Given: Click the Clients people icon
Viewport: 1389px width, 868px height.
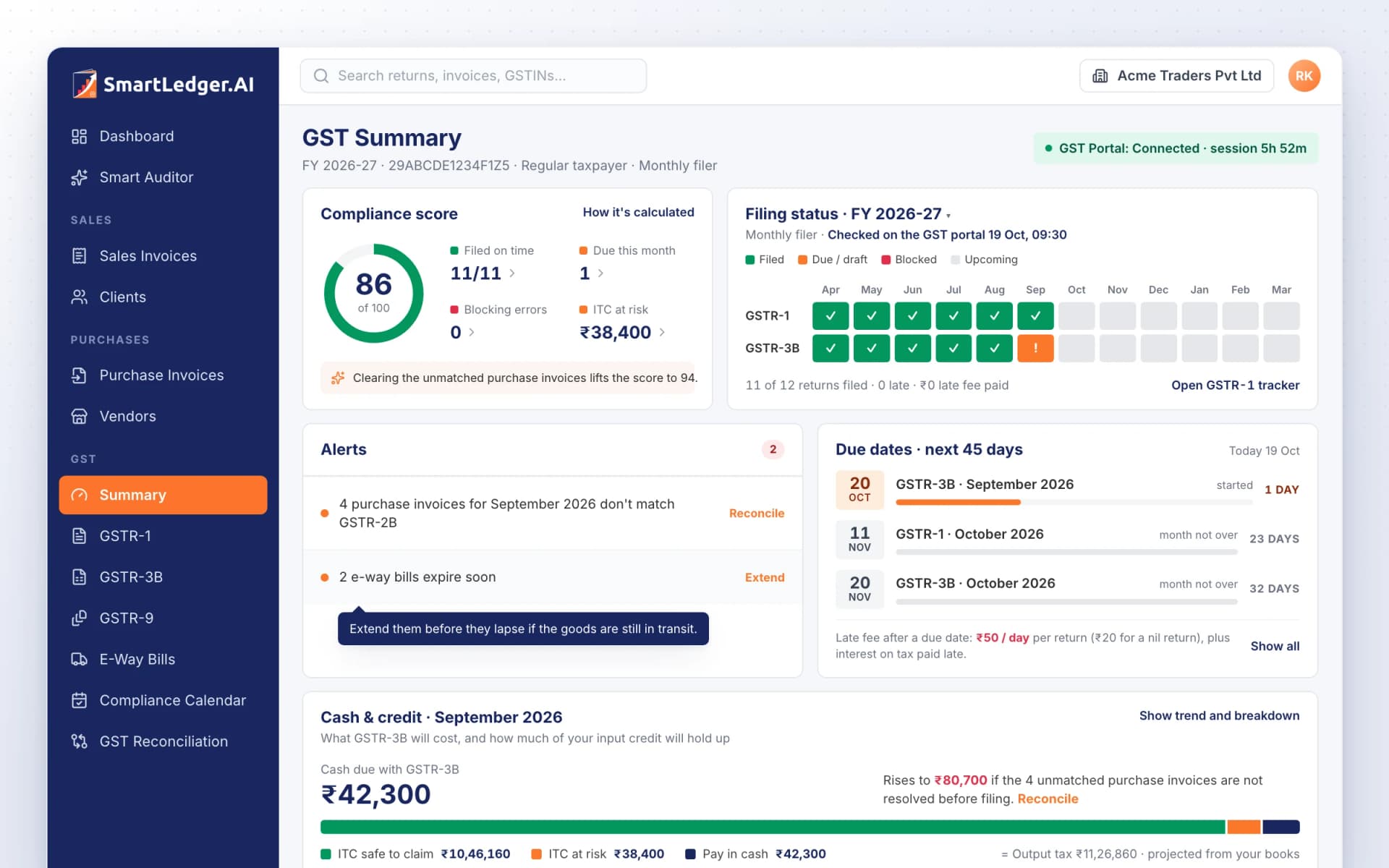Looking at the screenshot, I should 80,297.
